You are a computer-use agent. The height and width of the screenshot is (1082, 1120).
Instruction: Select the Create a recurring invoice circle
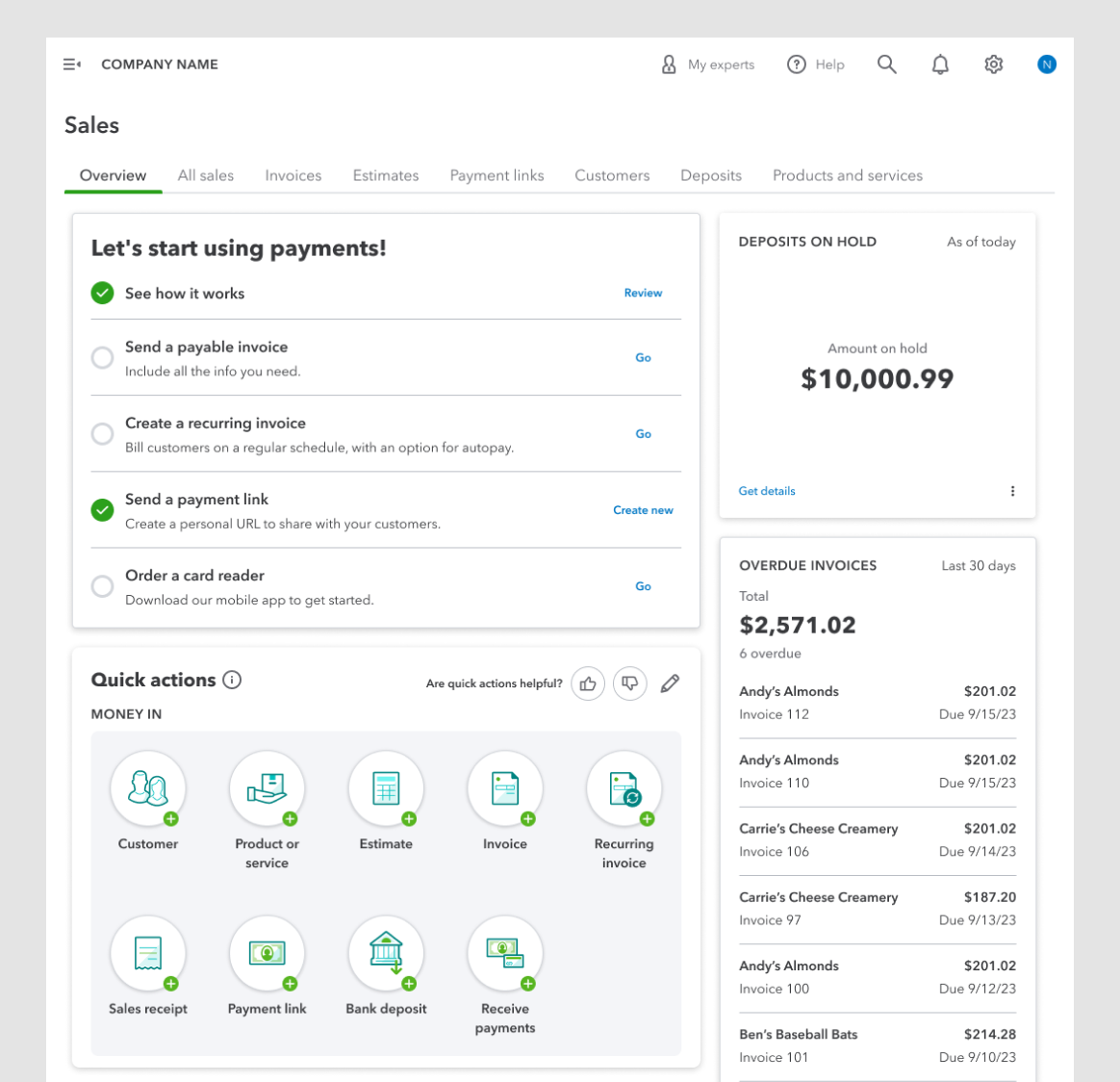point(103,433)
